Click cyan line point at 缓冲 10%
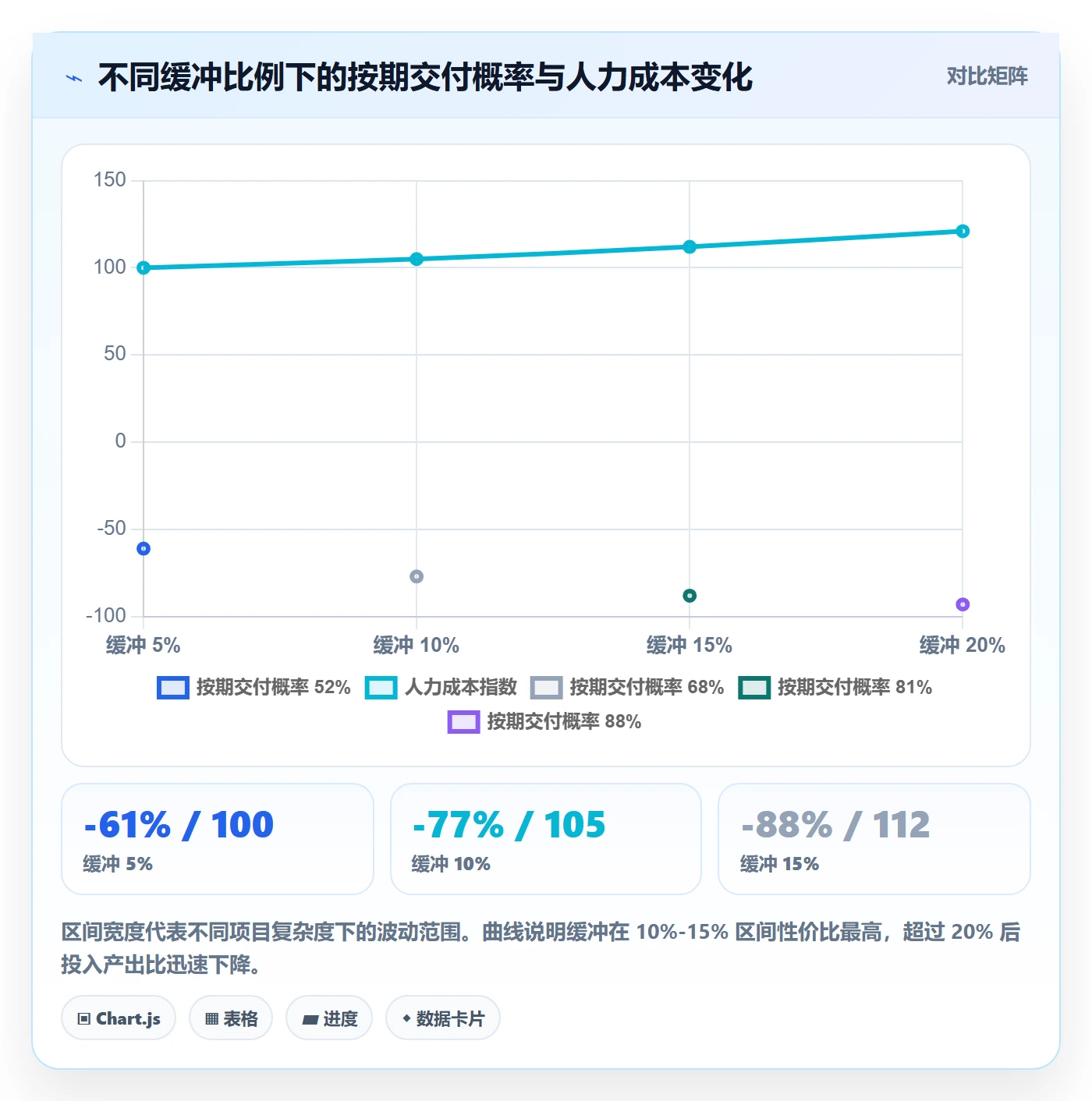This screenshot has width=1092, height=1101. point(417,259)
